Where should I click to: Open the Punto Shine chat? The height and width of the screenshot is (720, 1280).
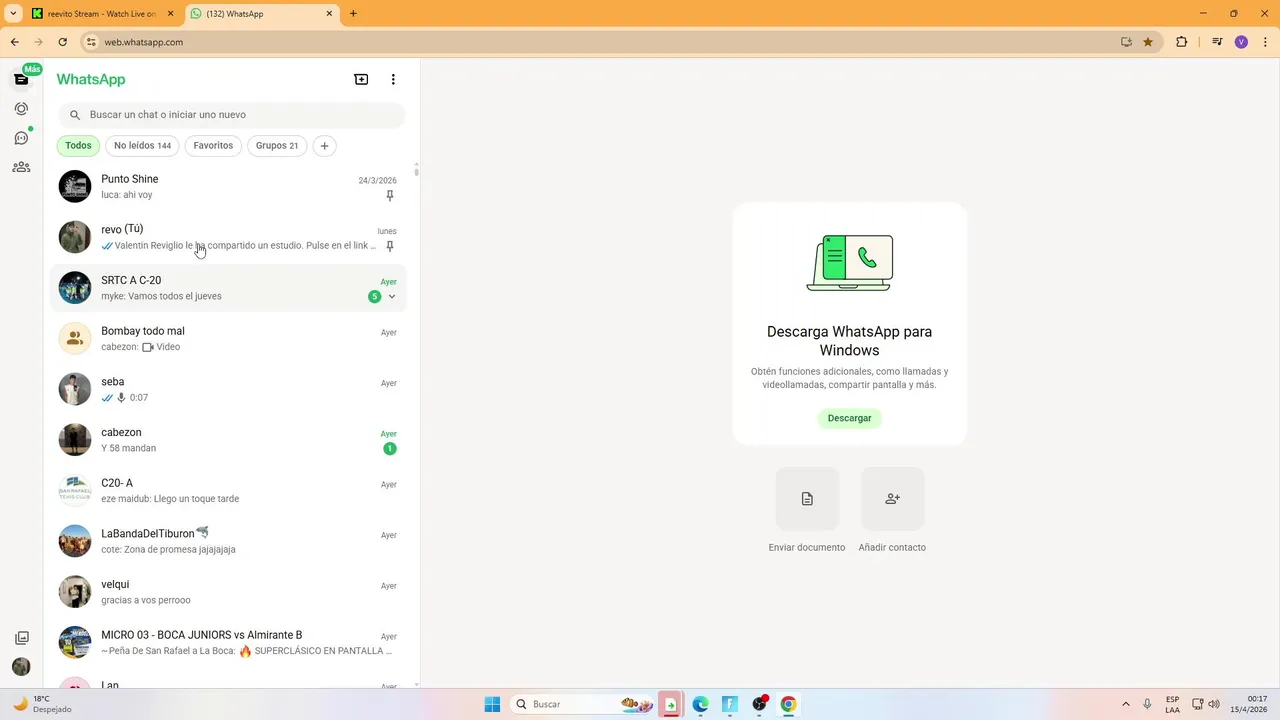228,187
